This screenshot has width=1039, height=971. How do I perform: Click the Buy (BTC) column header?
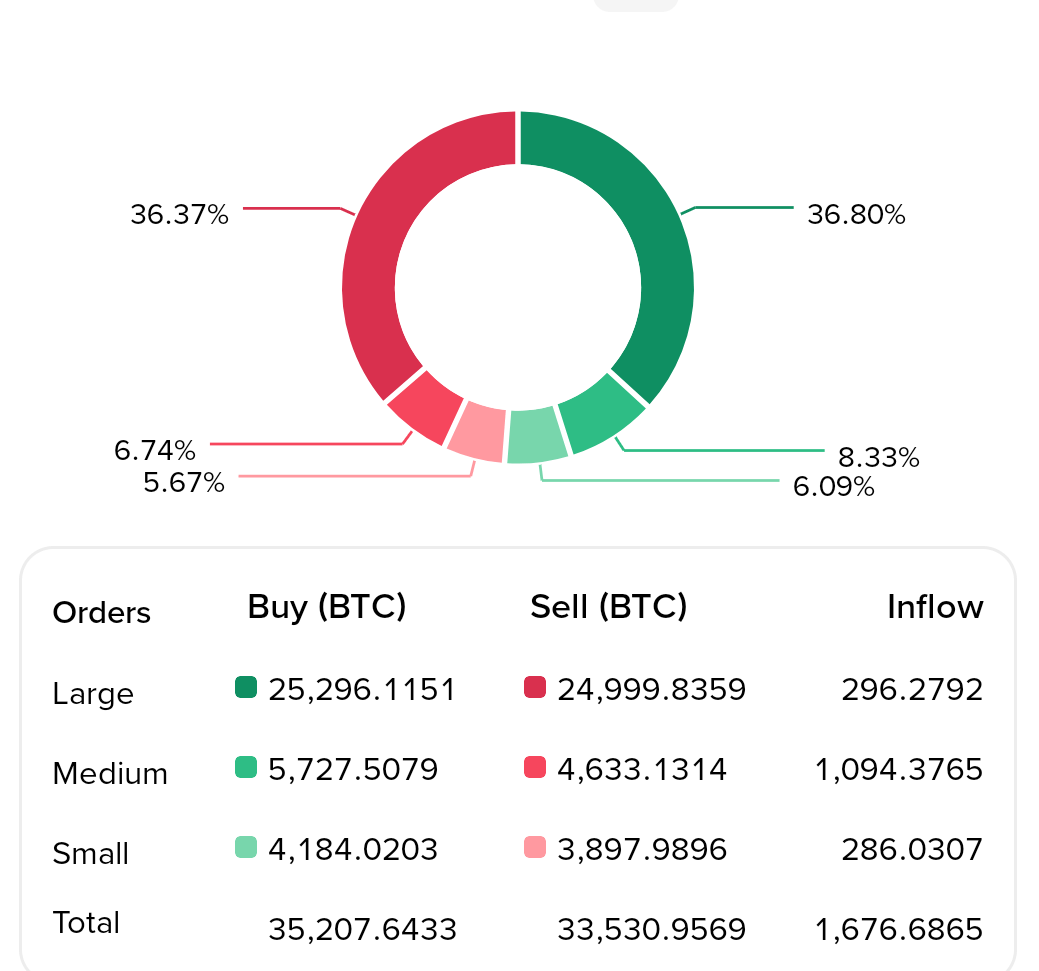(x=327, y=607)
